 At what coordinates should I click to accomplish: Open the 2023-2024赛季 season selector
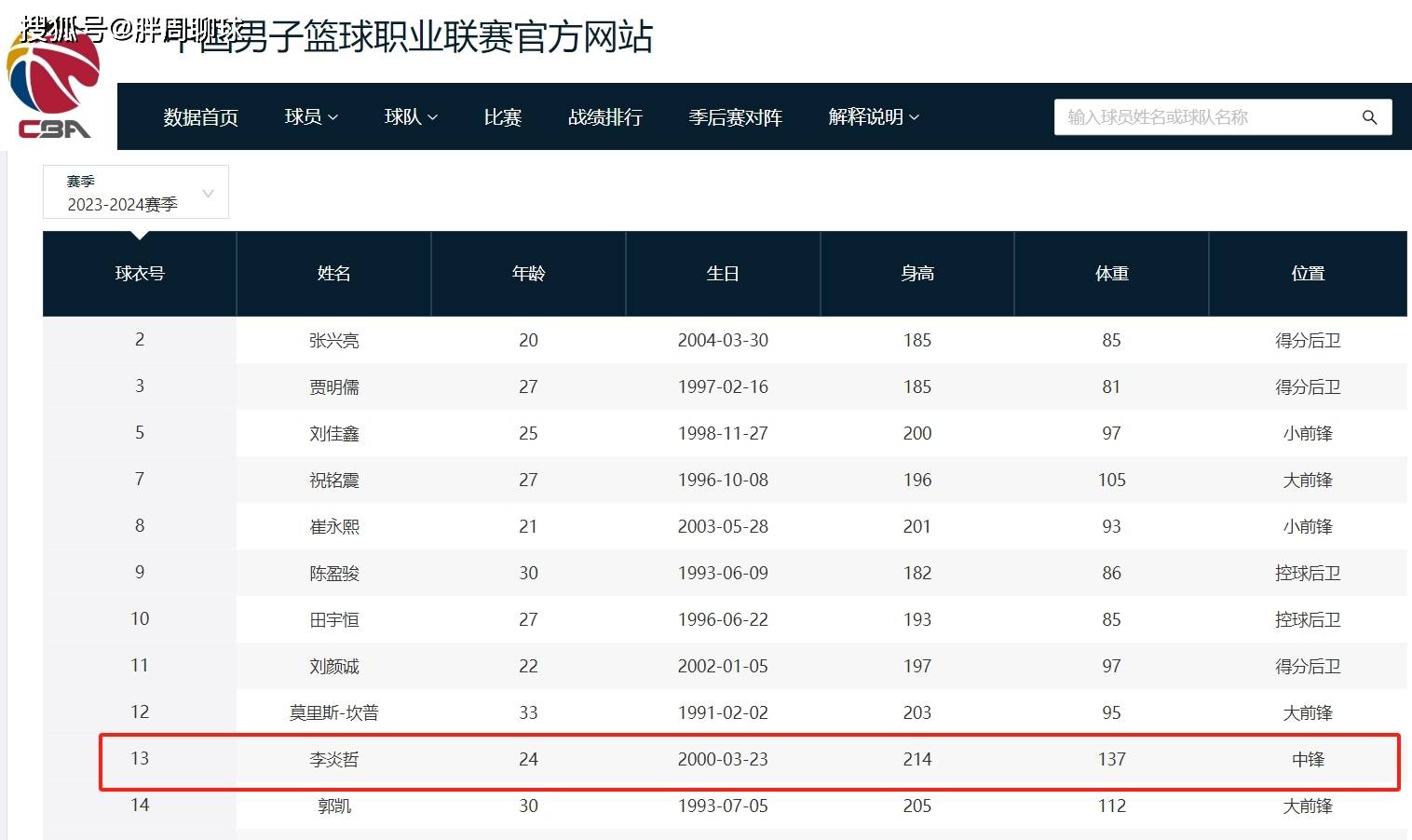pyautogui.click(x=136, y=192)
